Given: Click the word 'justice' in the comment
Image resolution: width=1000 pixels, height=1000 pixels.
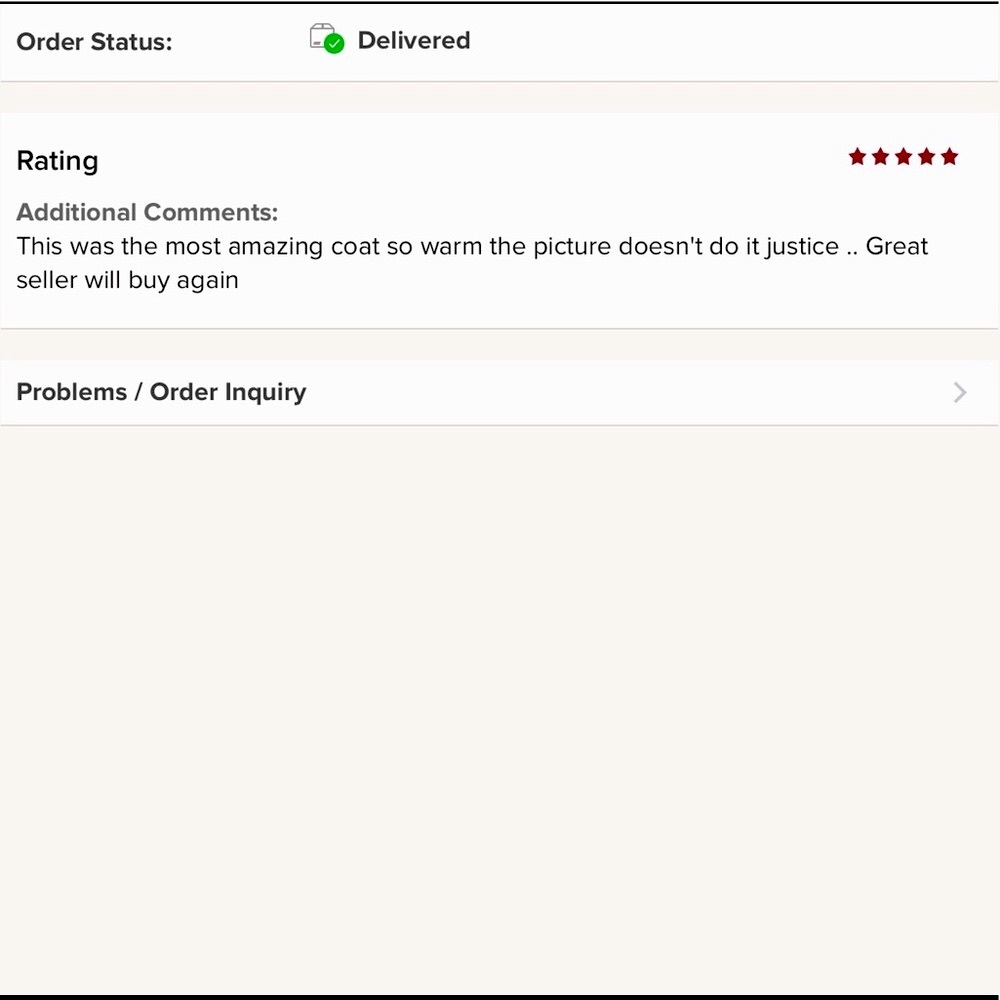Looking at the screenshot, I should 801,247.
